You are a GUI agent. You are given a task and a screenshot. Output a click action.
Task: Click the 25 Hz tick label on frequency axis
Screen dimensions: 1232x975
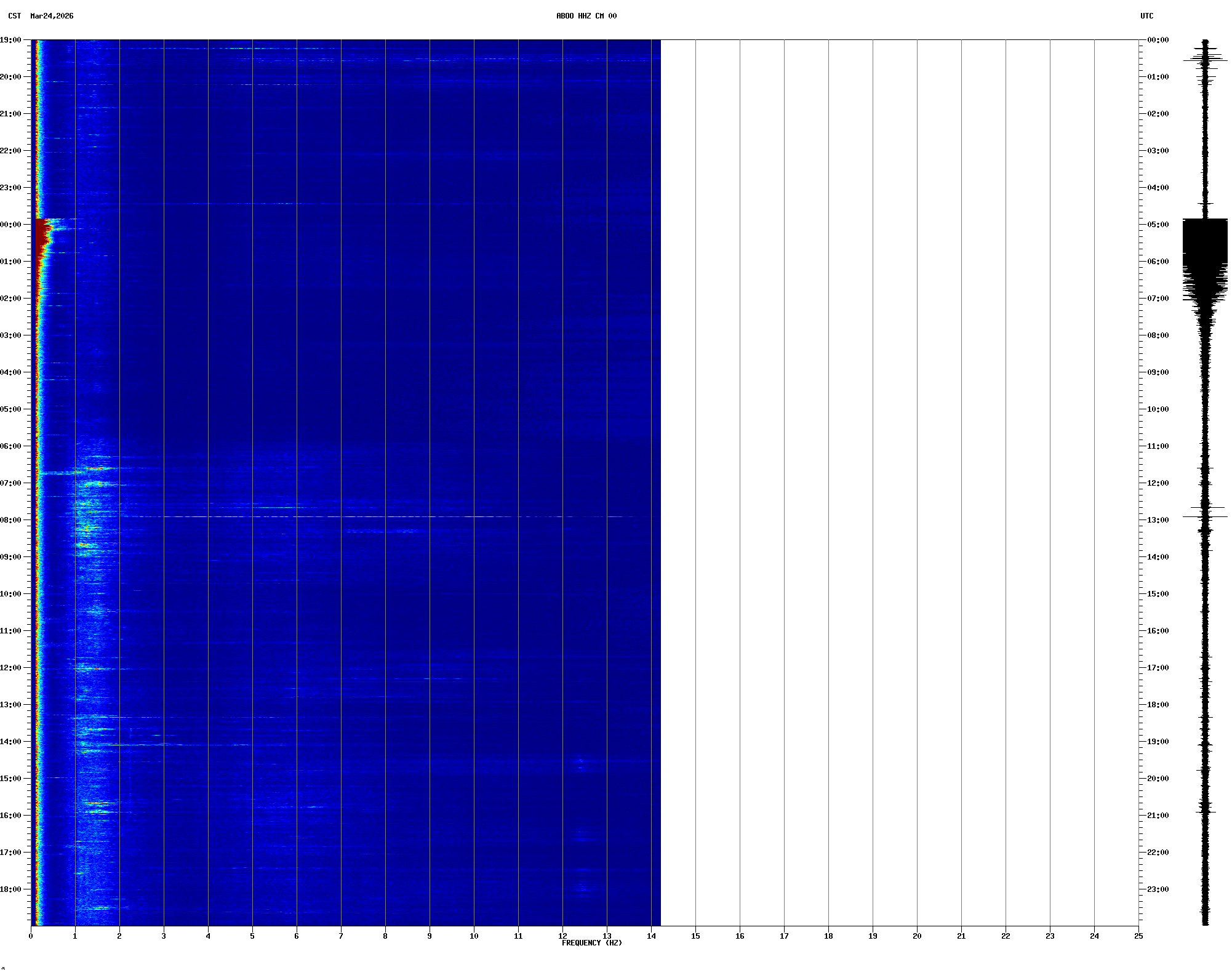(x=1138, y=936)
